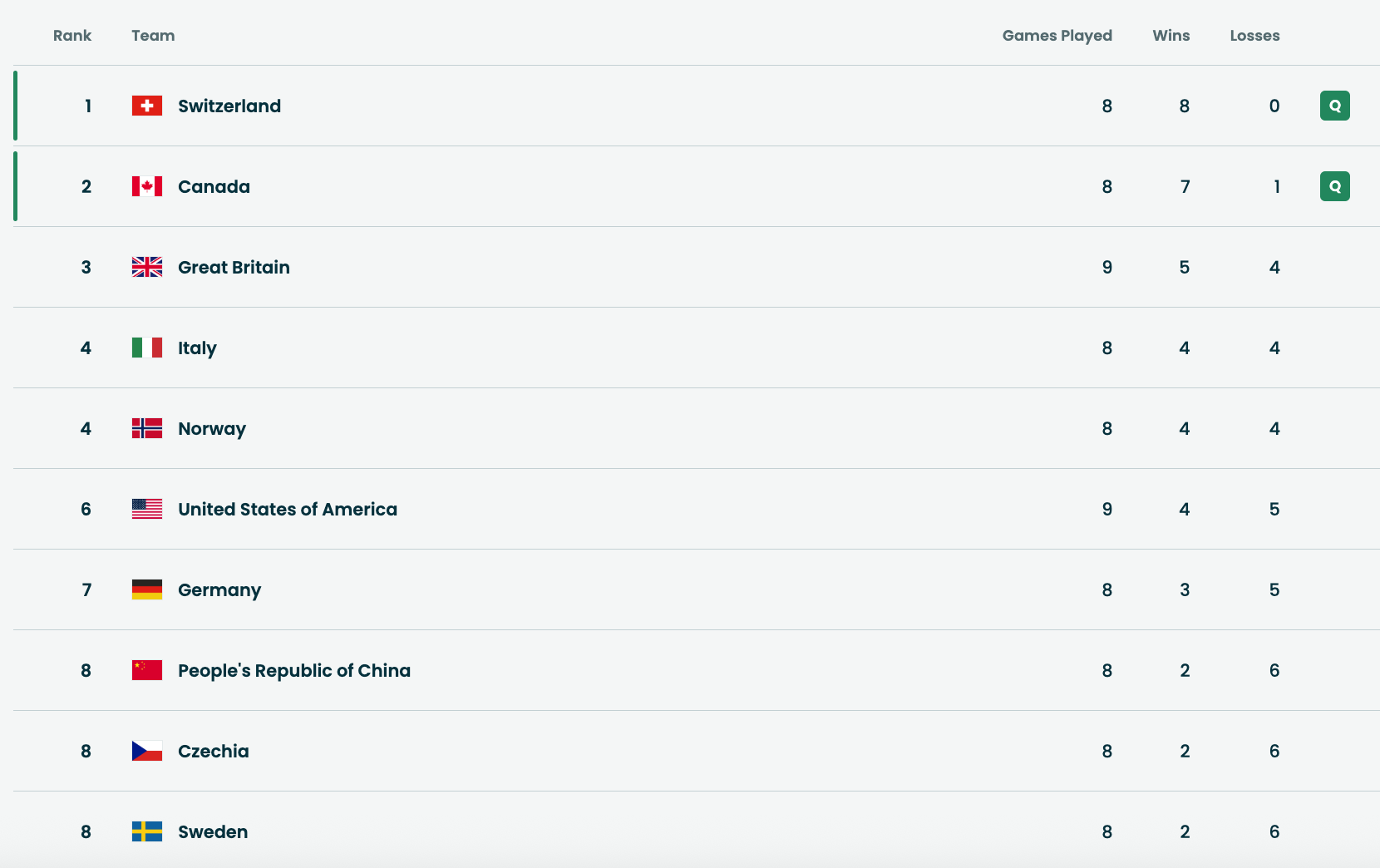
Task: Click the Italy flag icon
Action: 147,348
